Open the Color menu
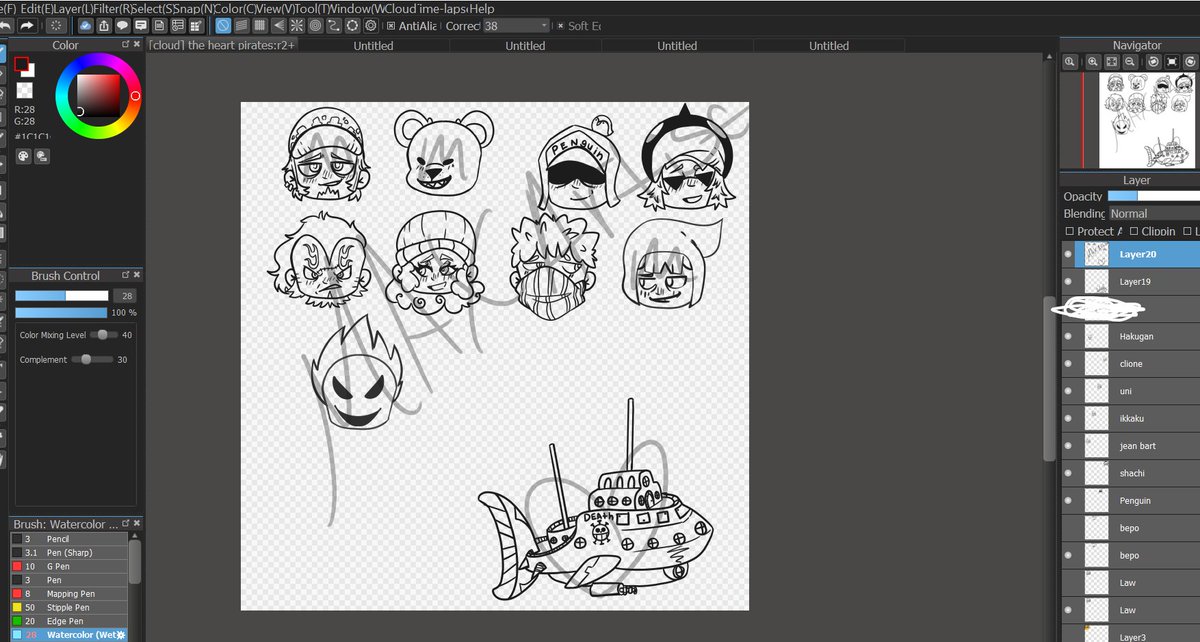This screenshot has width=1200, height=642. 236,8
